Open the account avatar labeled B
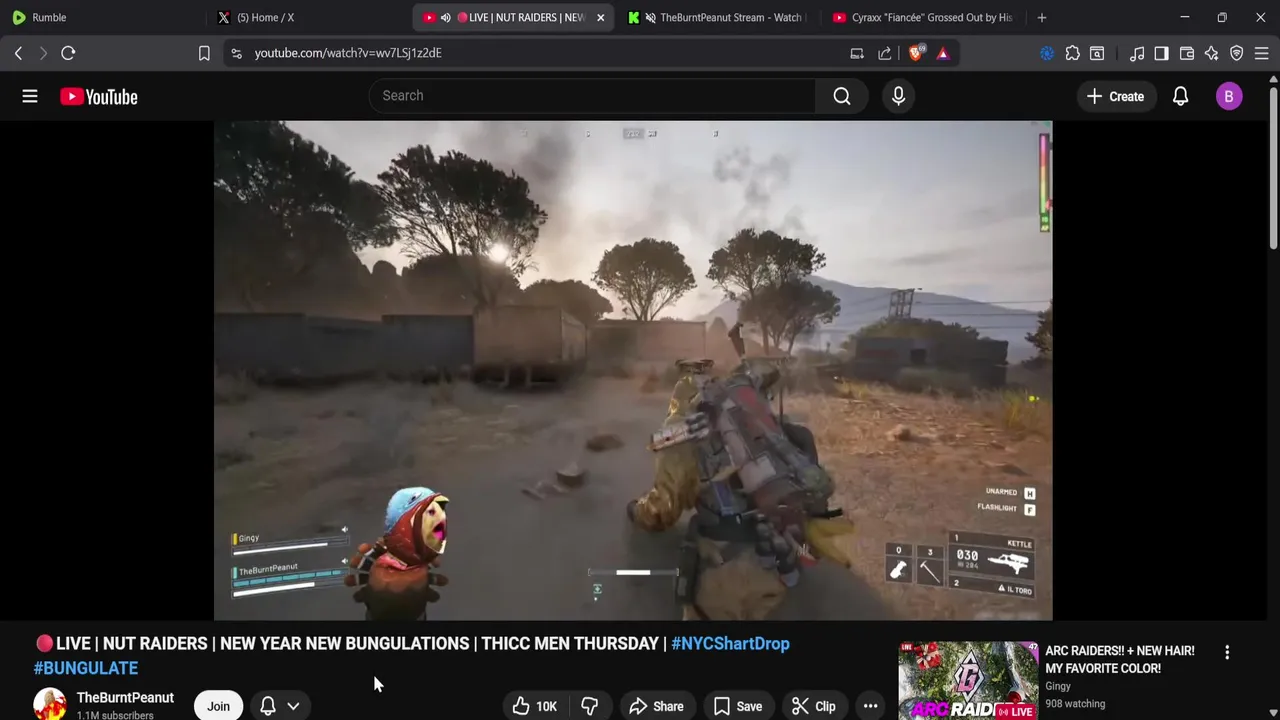This screenshot has width=1280, height=720. coord(1229,96)
